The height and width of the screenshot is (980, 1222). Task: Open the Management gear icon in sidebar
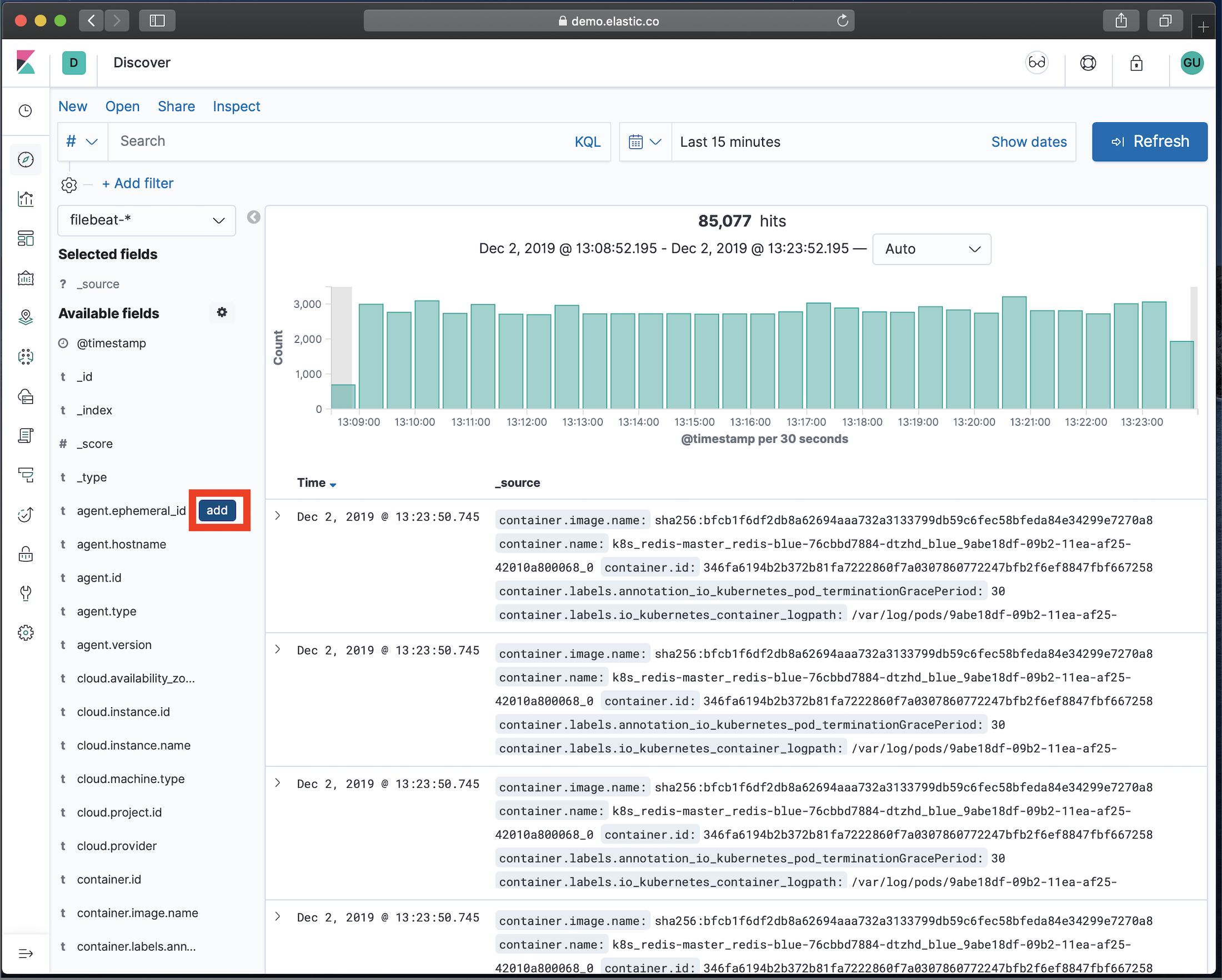click(x=26, y=633)
